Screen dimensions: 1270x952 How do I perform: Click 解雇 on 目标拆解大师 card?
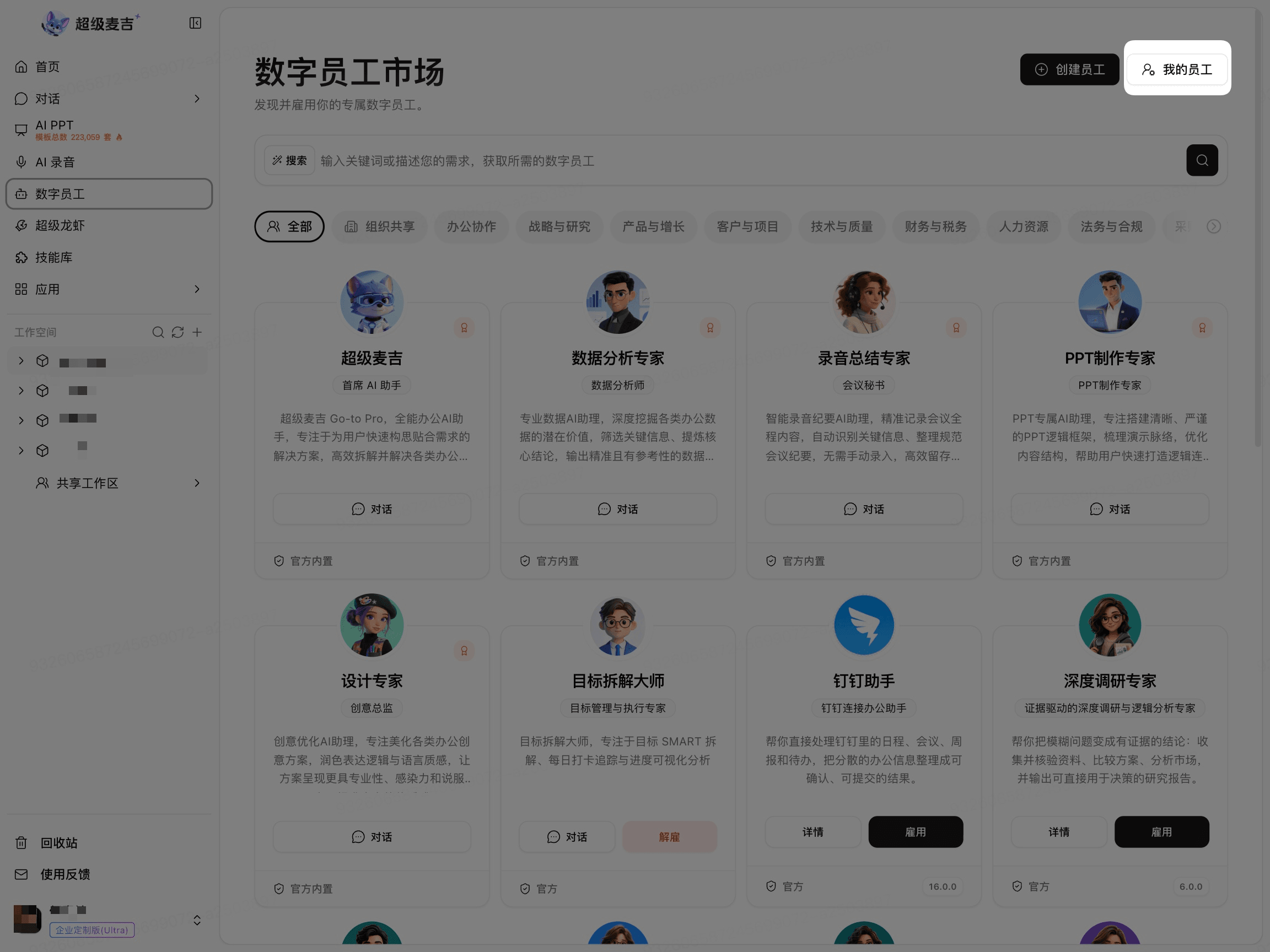point(669,837)
